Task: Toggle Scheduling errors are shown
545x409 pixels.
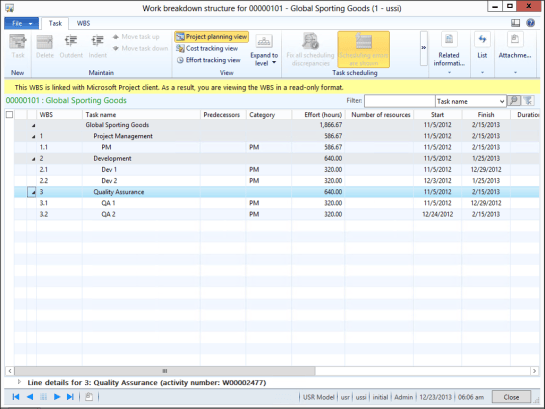Action: point(363,49)
